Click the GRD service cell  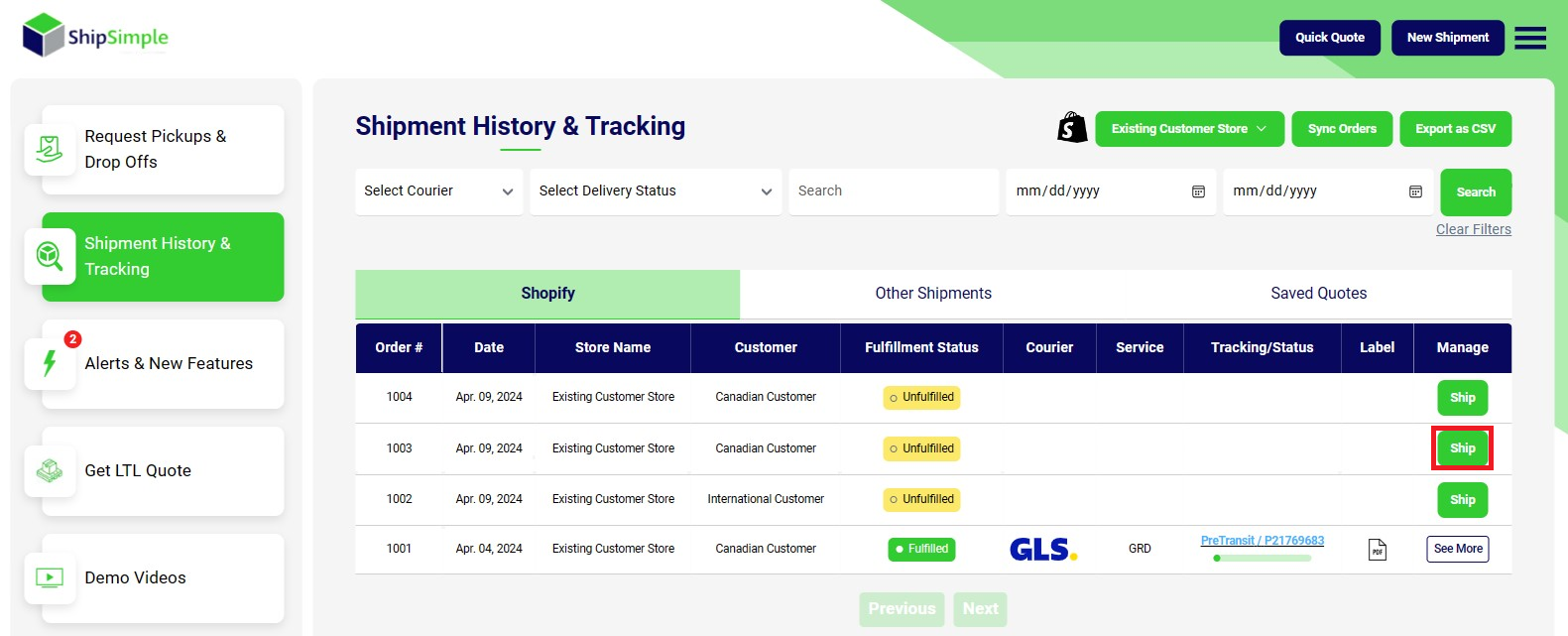point(1140,549)
